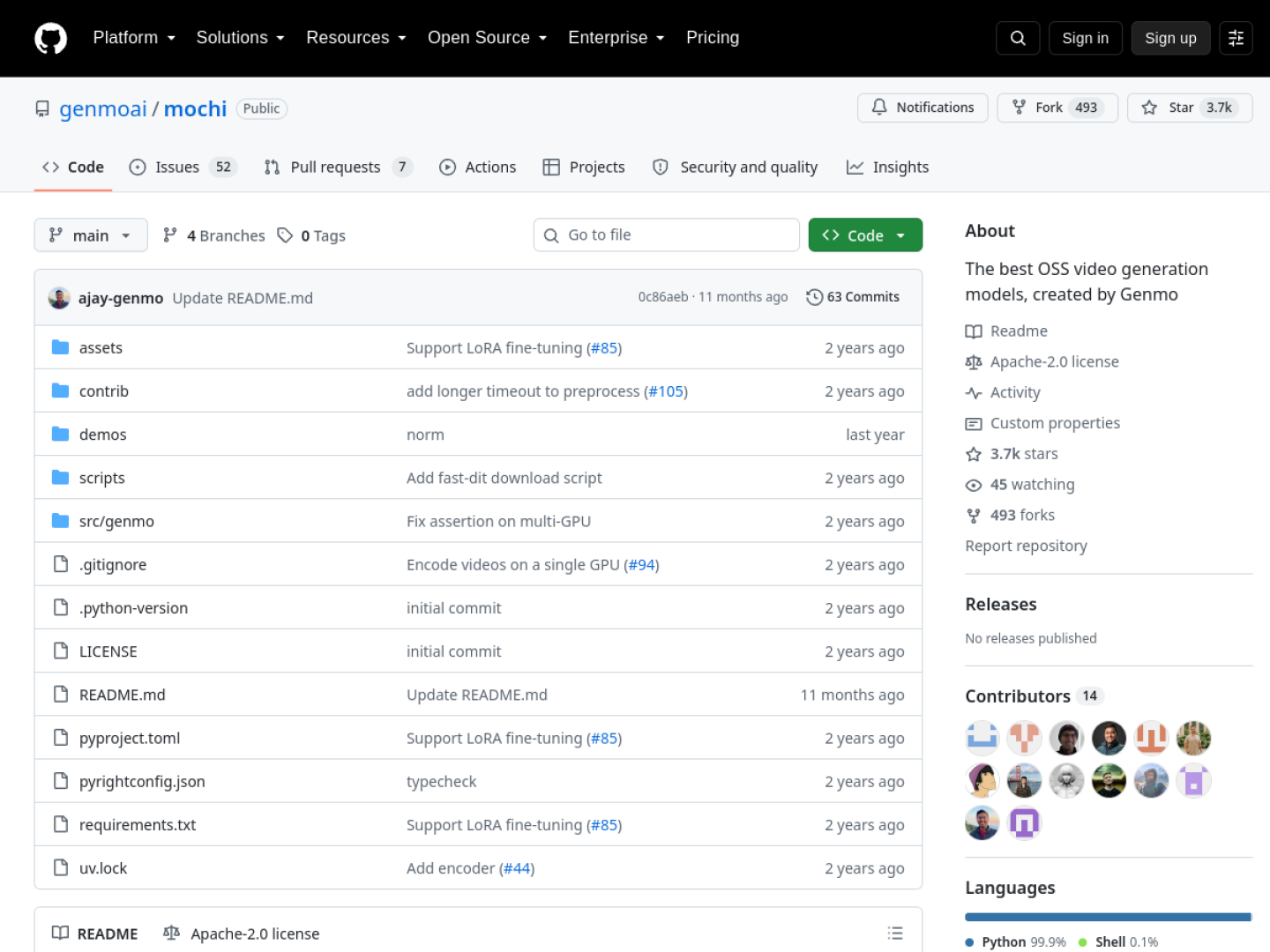This screenshot has width=1270, height=952.
Task: Open Security and quality tab
Action: click(735, 167)
